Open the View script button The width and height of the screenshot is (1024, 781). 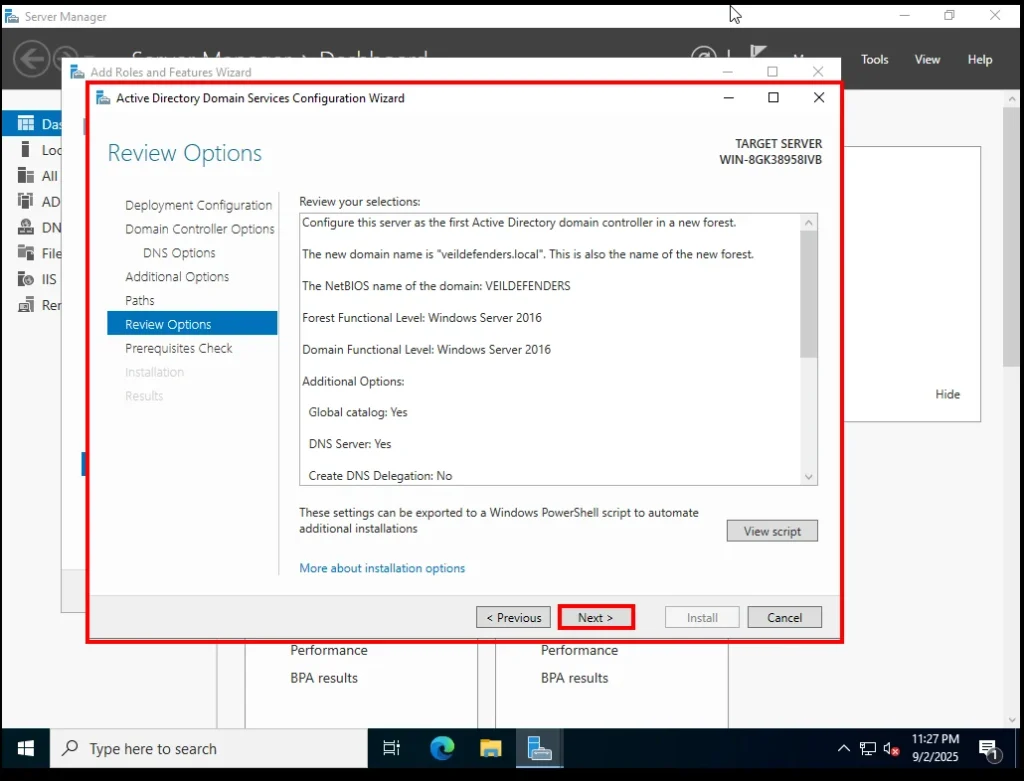click(x=772, y=531)
